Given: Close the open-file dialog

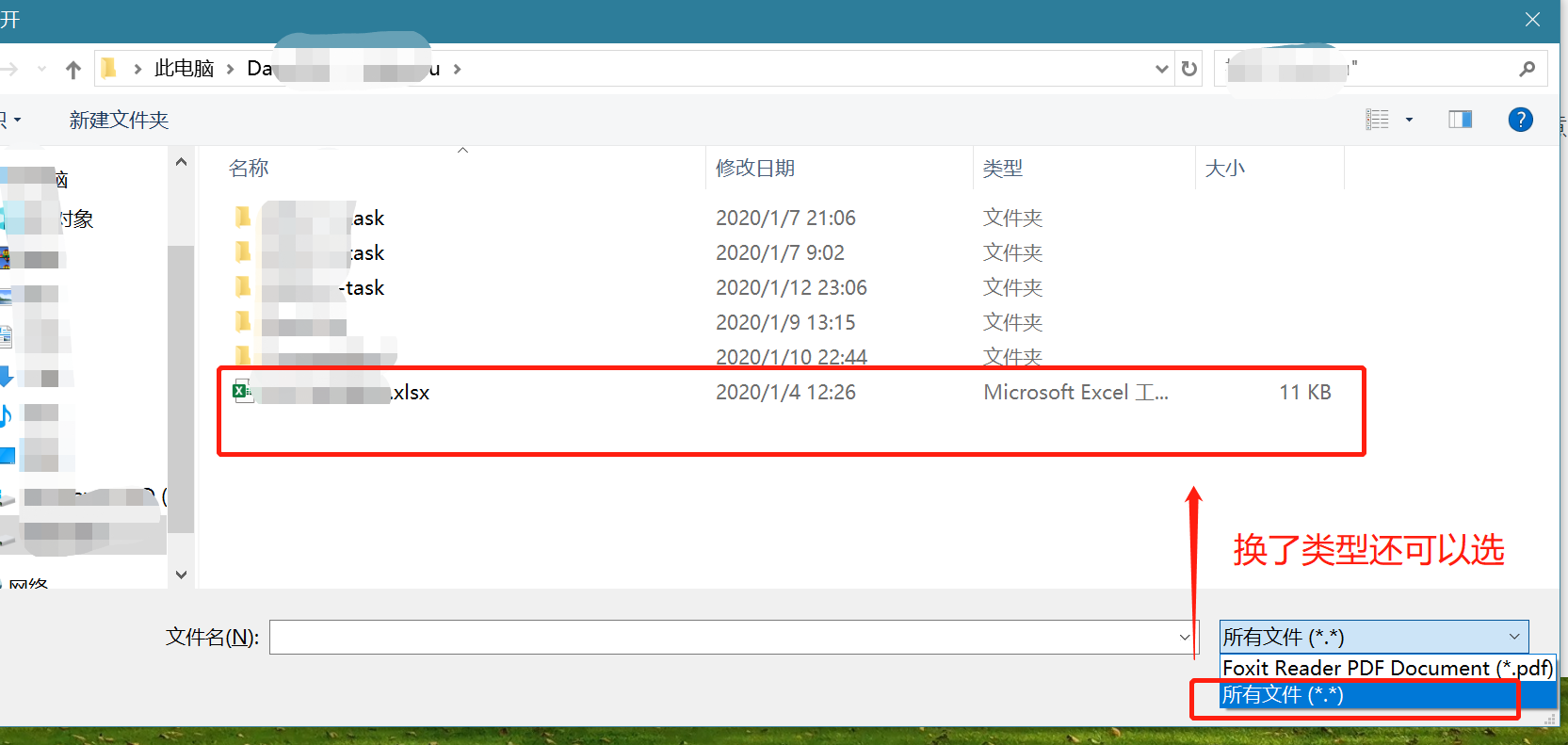Looking at the screenshot, I should pyautogui.click(x=1532, y=20).
